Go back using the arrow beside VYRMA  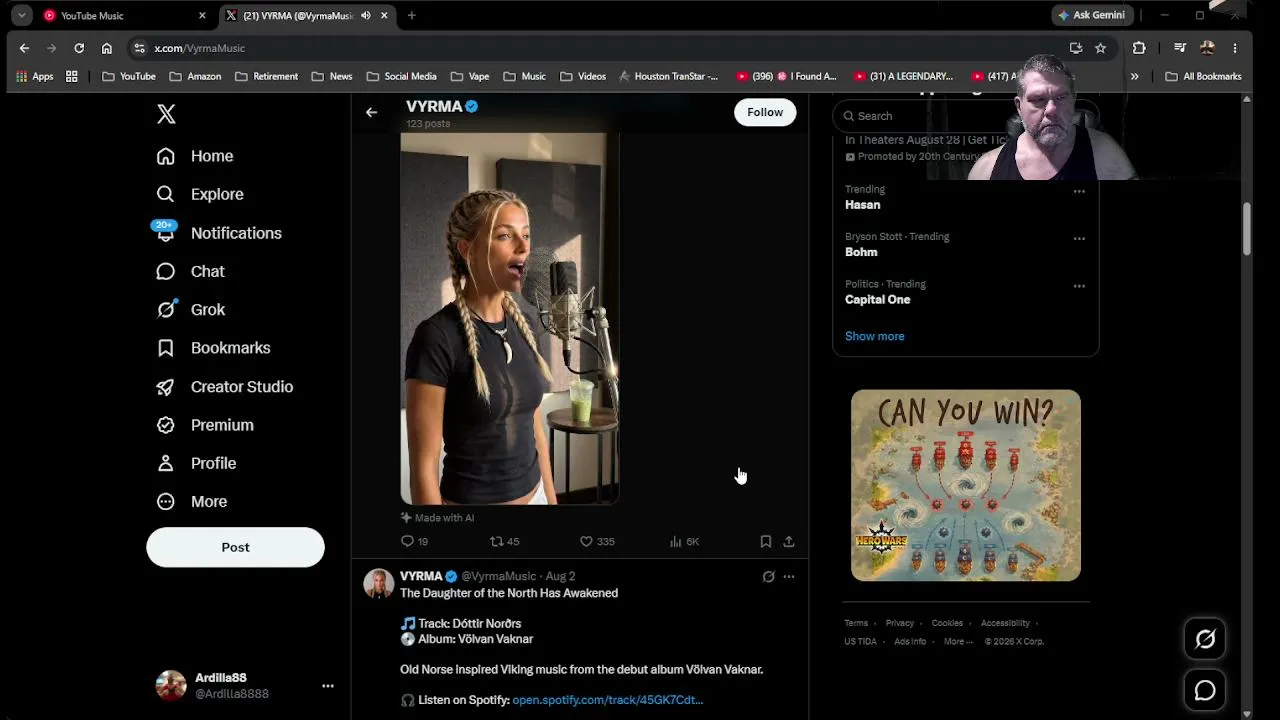point(371,113)
